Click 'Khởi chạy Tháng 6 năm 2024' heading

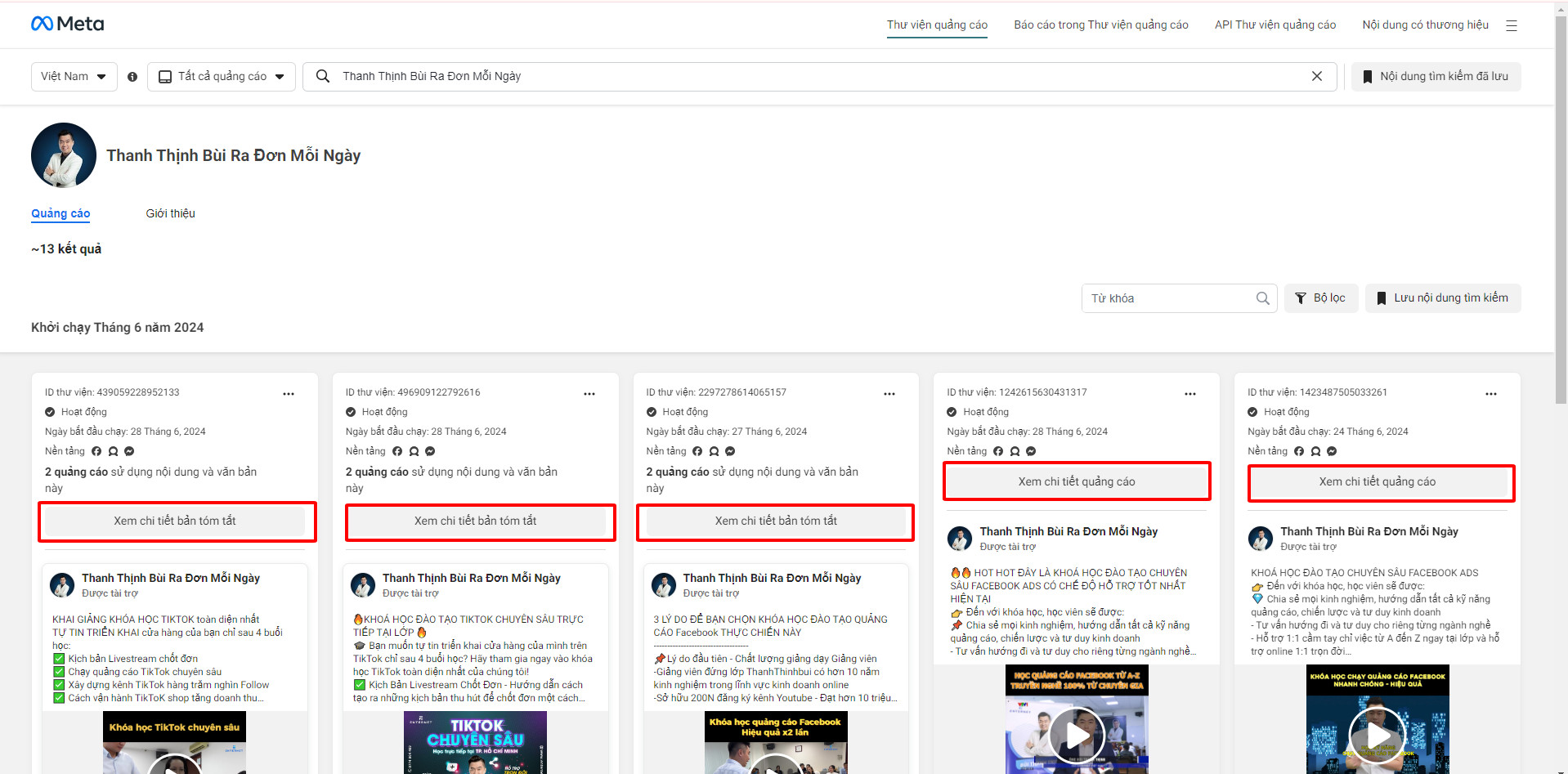click(x=118, y=328)
